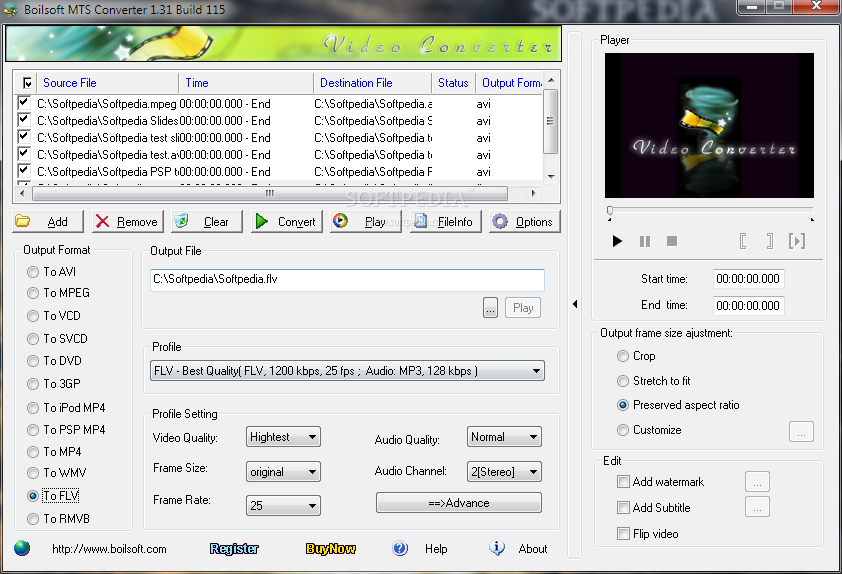
Task: Click the player seek slider handle
Action: pos(609,210)
